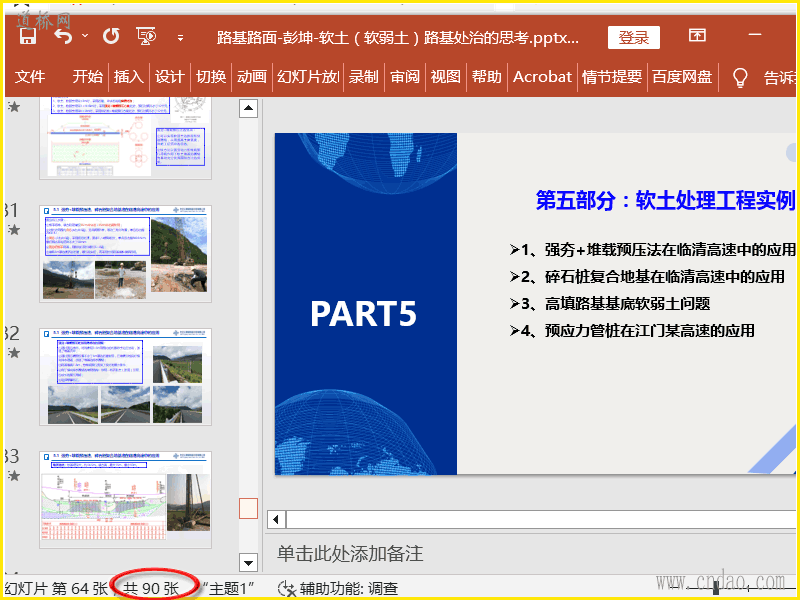The height and width of the screenshot is (600, 800).
Task: Start slideshow from beginning icon
Action: pos(147,37)
